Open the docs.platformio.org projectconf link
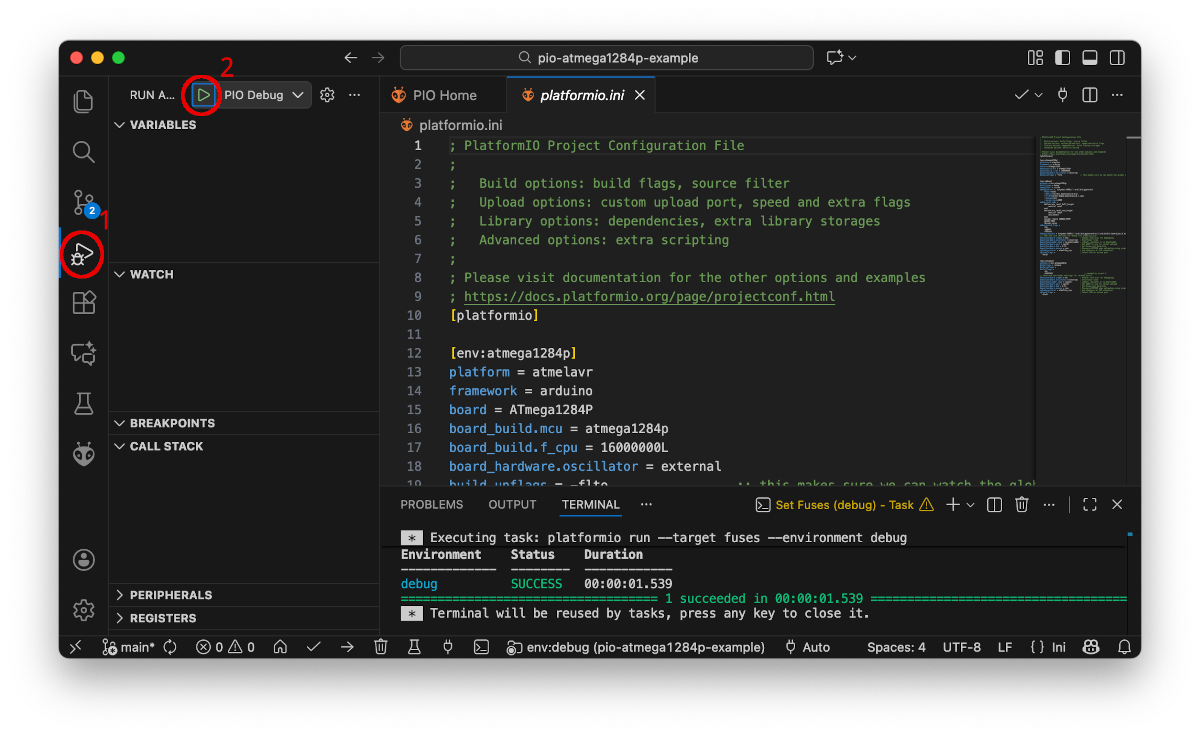The height and width of the screenshot is (736, 1200). coord(649,297)
